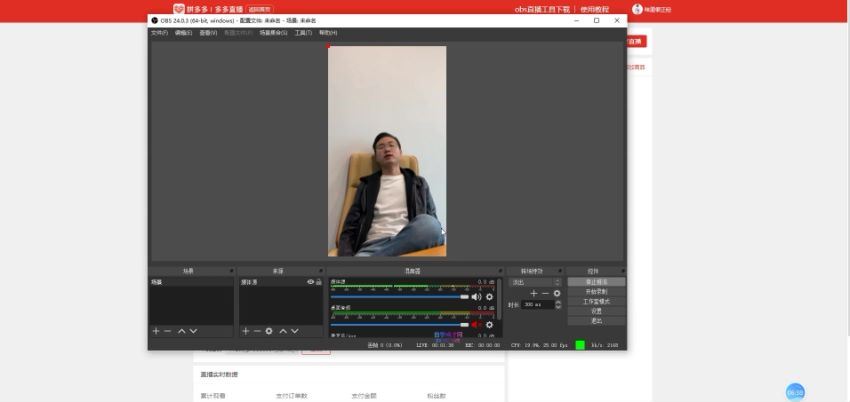Click the Pinduoduo heart logo in browser header

(179, 9)
